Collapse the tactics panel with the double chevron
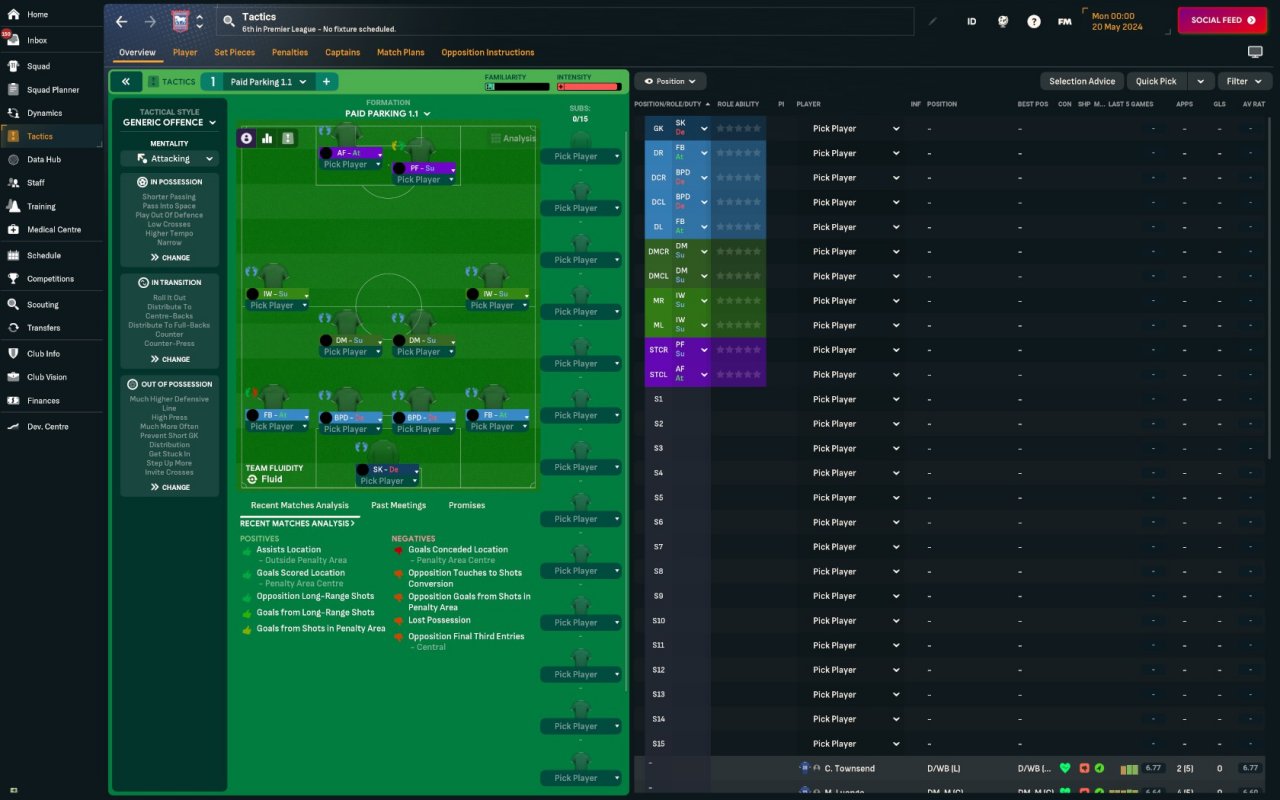Viewport: 1280px width, 800px height. tap(126, 82)
